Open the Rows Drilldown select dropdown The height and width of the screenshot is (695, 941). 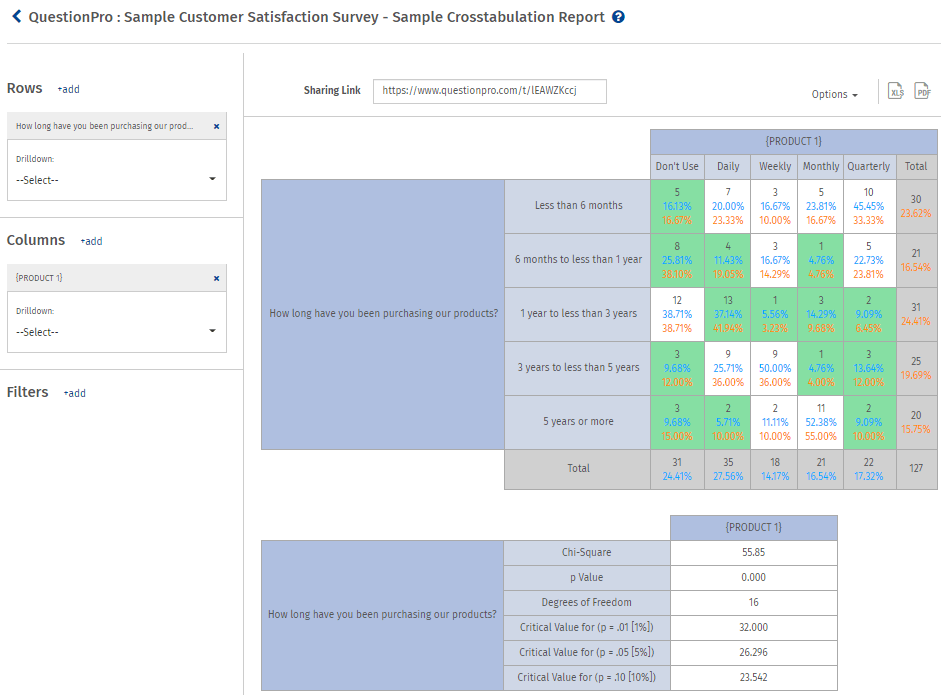point(116,180)
